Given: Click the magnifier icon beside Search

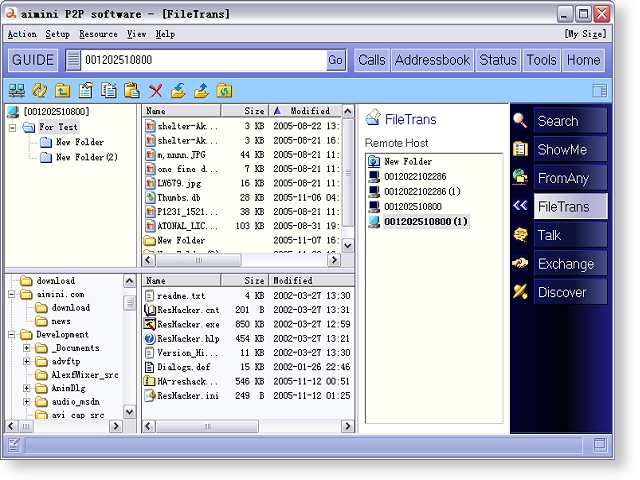Looking at the screenshot, I should tap(520, 121).
